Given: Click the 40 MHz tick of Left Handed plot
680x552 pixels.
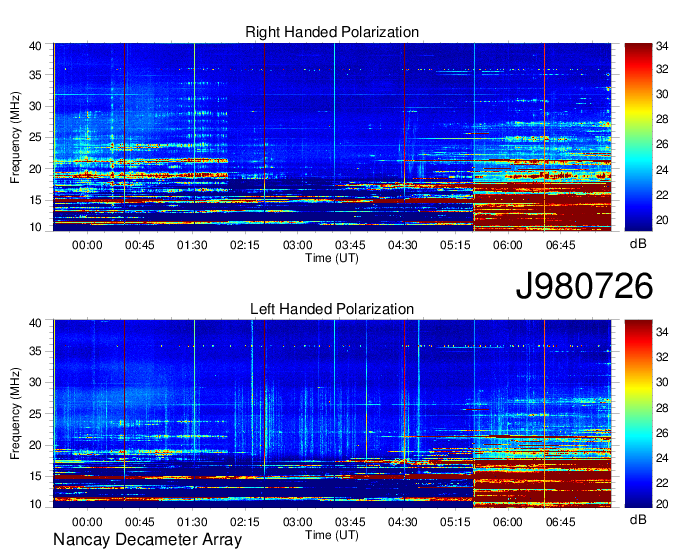Looking at the screenshot, I should pyautogui.click(x=35, y=323).
